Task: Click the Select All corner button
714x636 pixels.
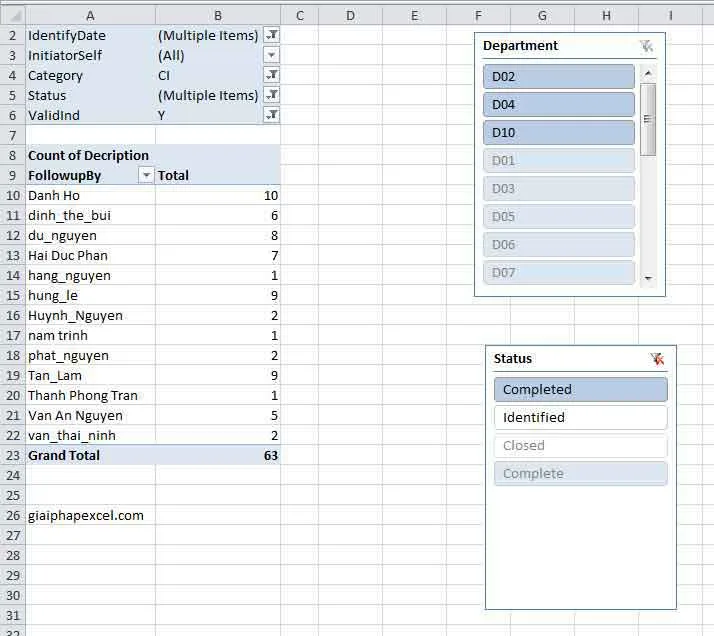Action: (13, 15)
